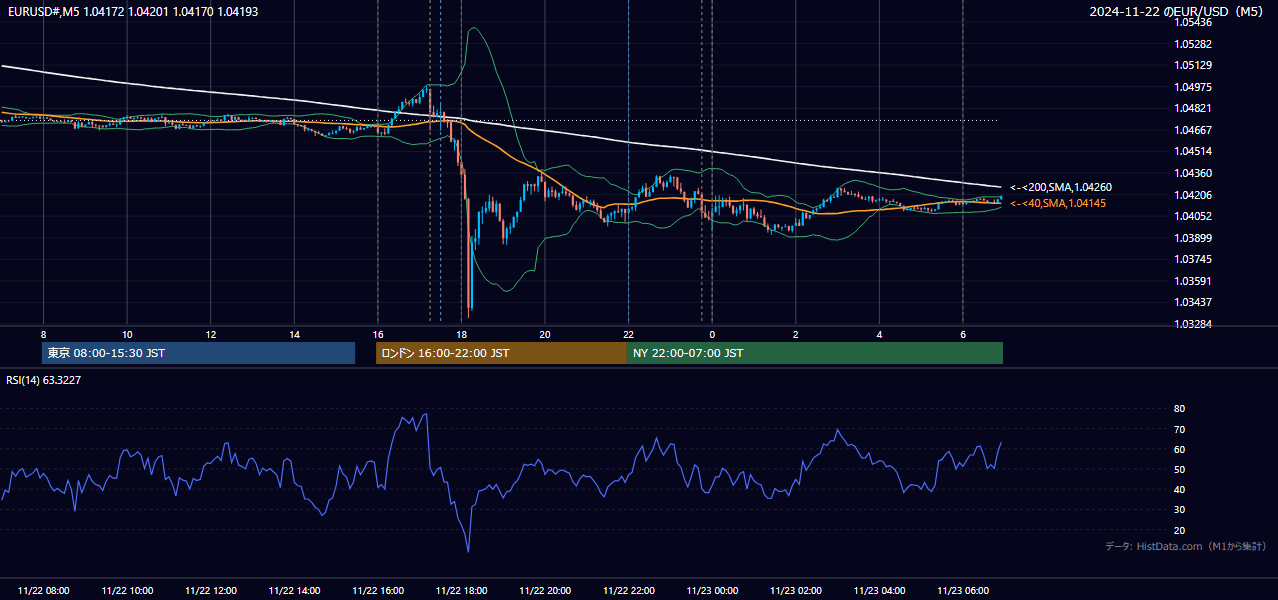
Task: Click hour label 16 under the price chart
Action: tap(378, 334)
